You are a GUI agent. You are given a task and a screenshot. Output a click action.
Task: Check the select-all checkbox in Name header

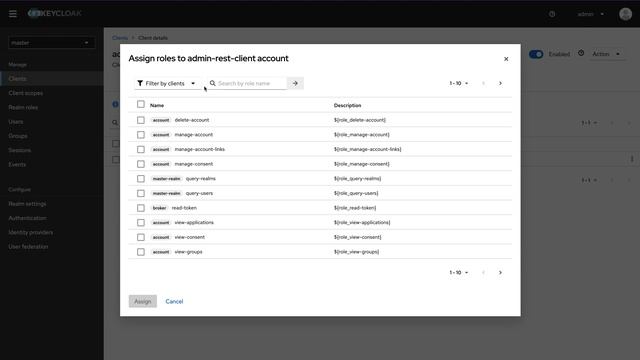(141, 104)
